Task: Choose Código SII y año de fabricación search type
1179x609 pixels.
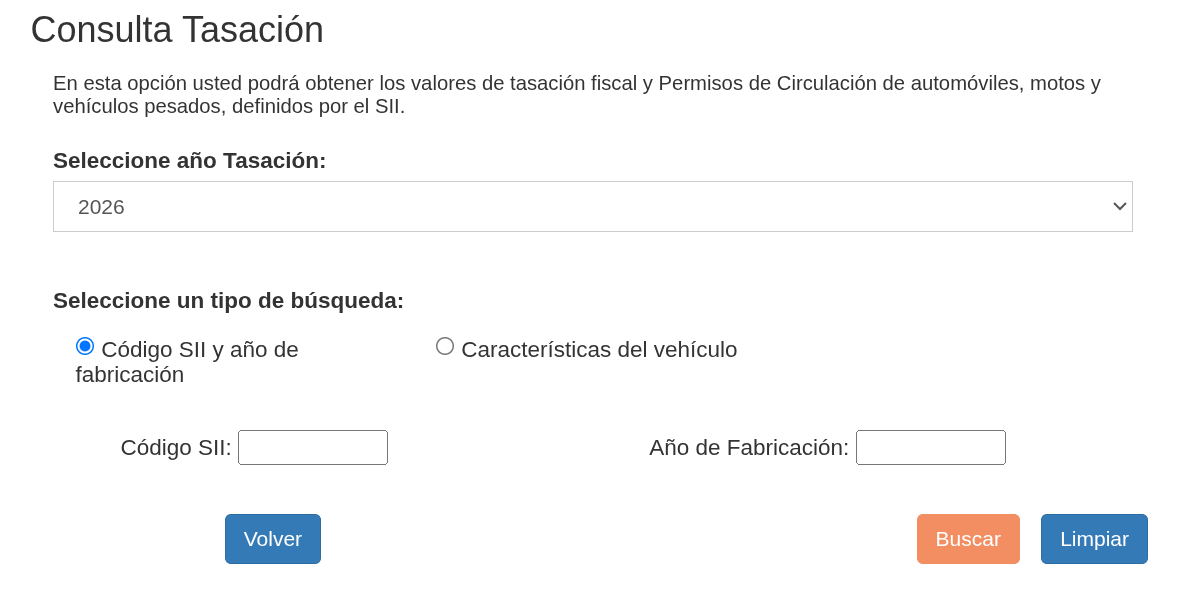Action: (84, 345)
